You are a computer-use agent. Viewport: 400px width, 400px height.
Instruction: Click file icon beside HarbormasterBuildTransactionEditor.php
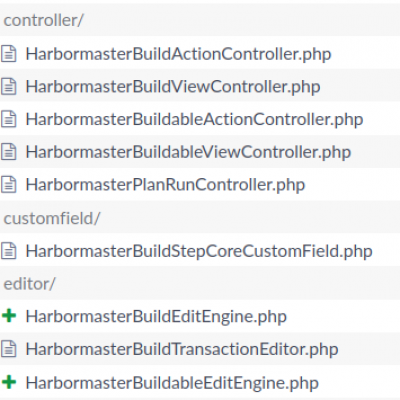[x=8, y=349]
